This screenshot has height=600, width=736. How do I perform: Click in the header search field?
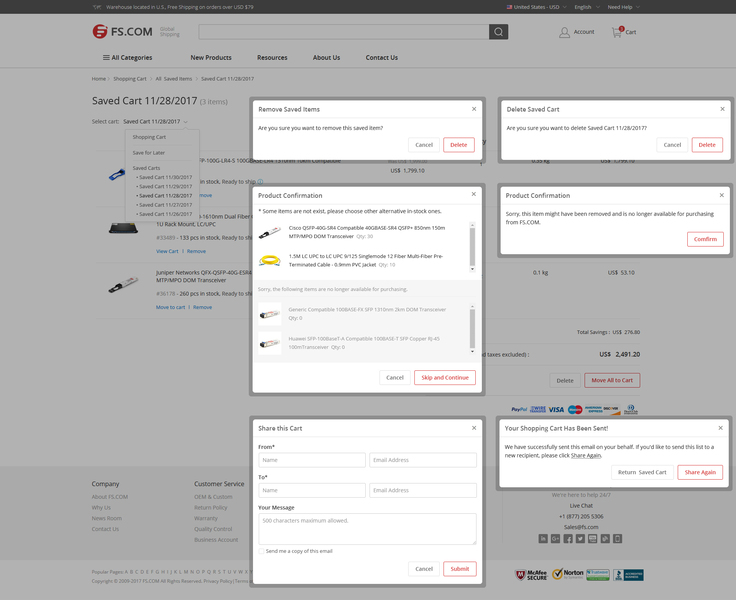tap(344, 32)
